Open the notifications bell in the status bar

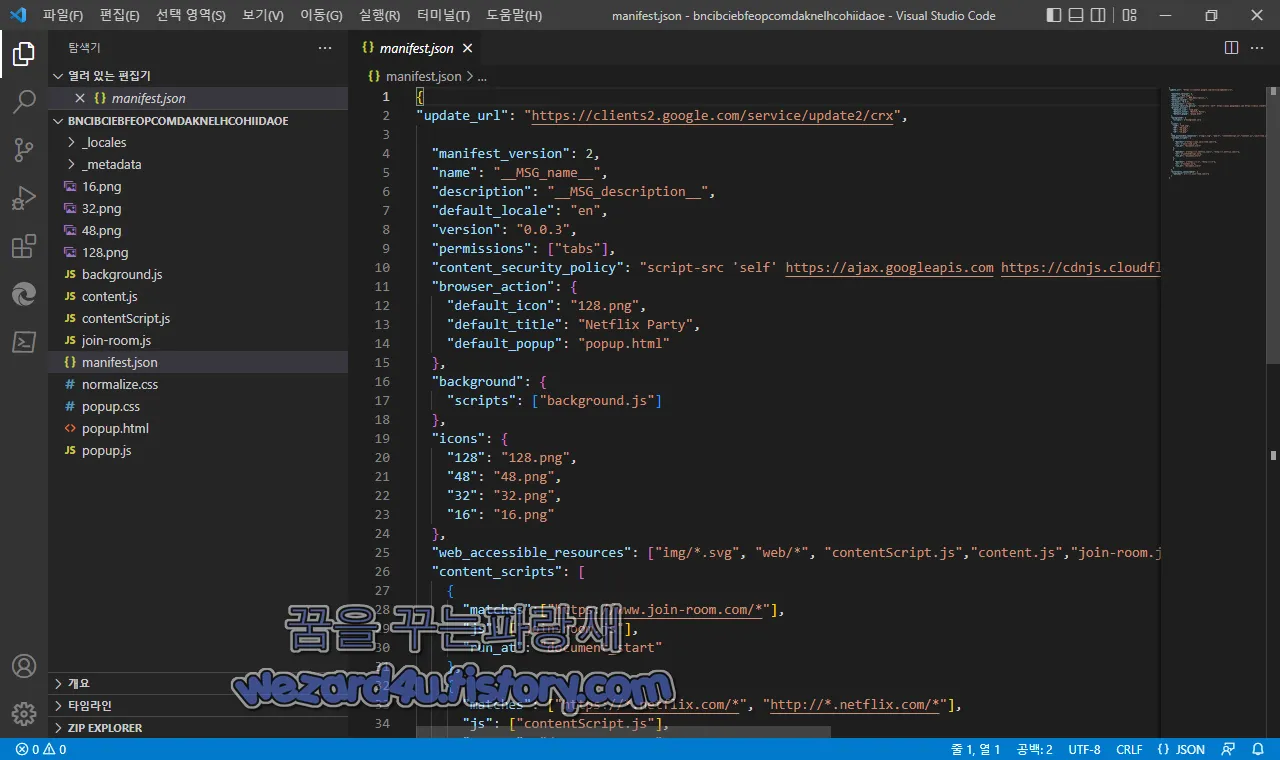click(1259, 748)
